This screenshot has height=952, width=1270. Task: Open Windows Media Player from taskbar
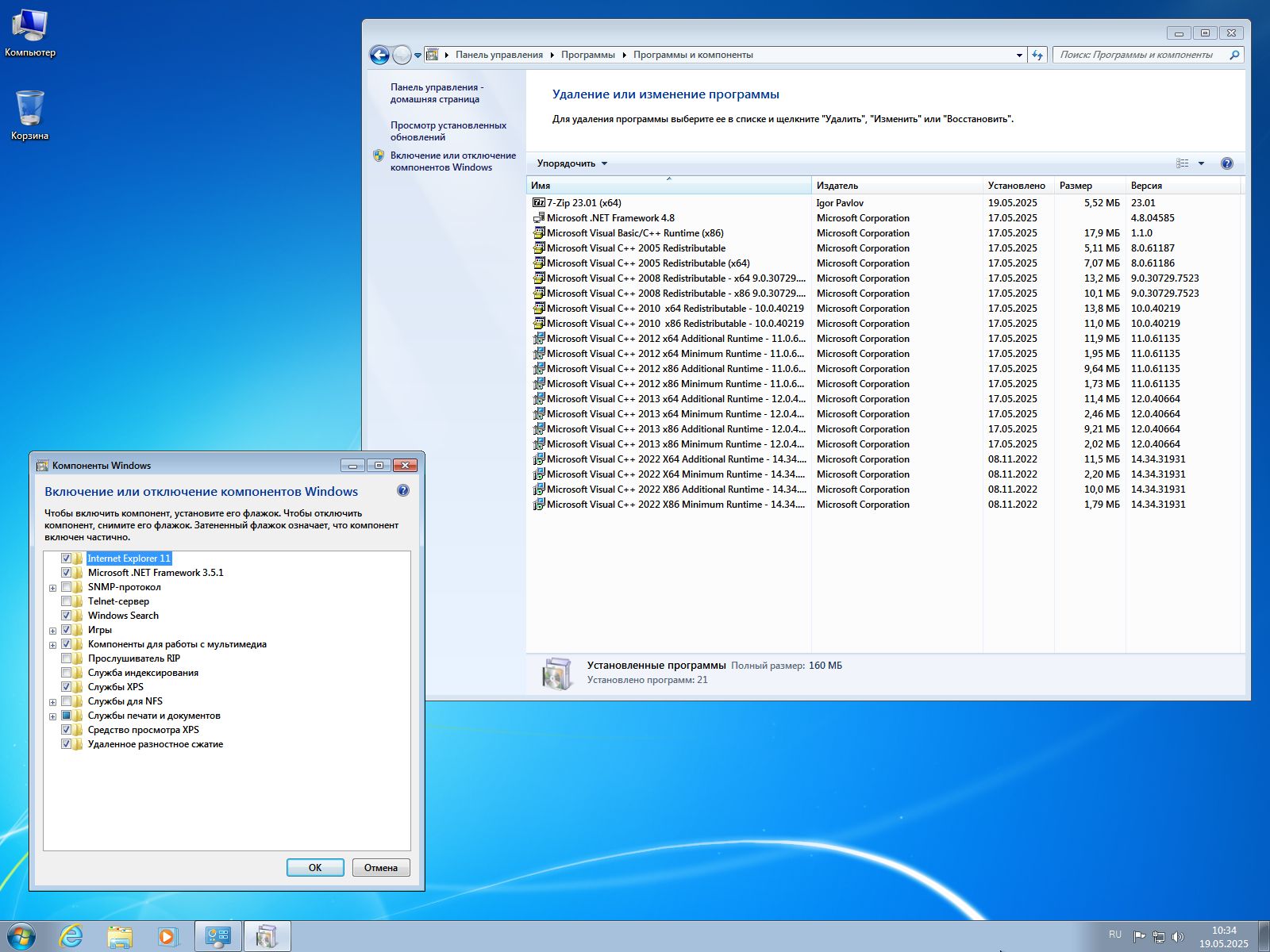coord(167,937)
